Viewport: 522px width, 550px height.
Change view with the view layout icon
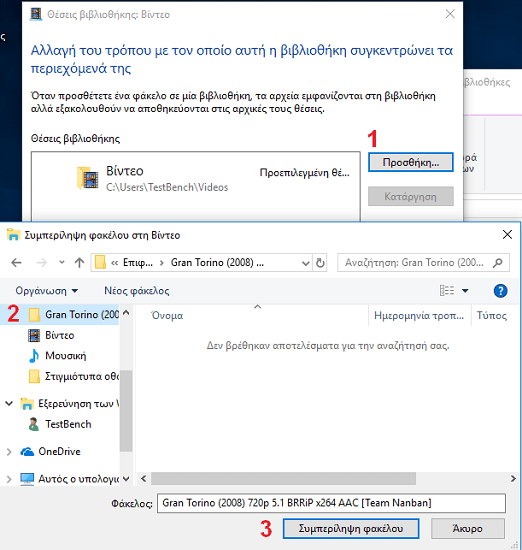coord(447,291)
